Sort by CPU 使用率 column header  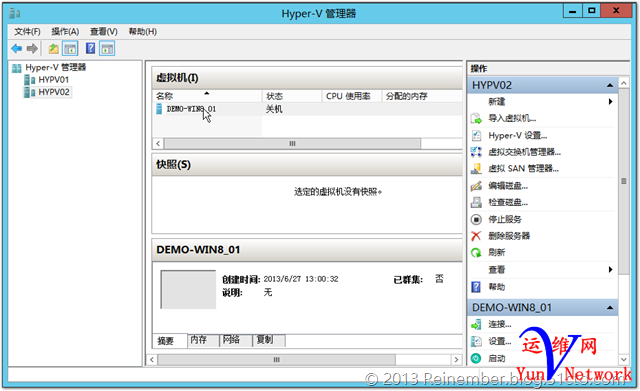(x=351, y=96)
